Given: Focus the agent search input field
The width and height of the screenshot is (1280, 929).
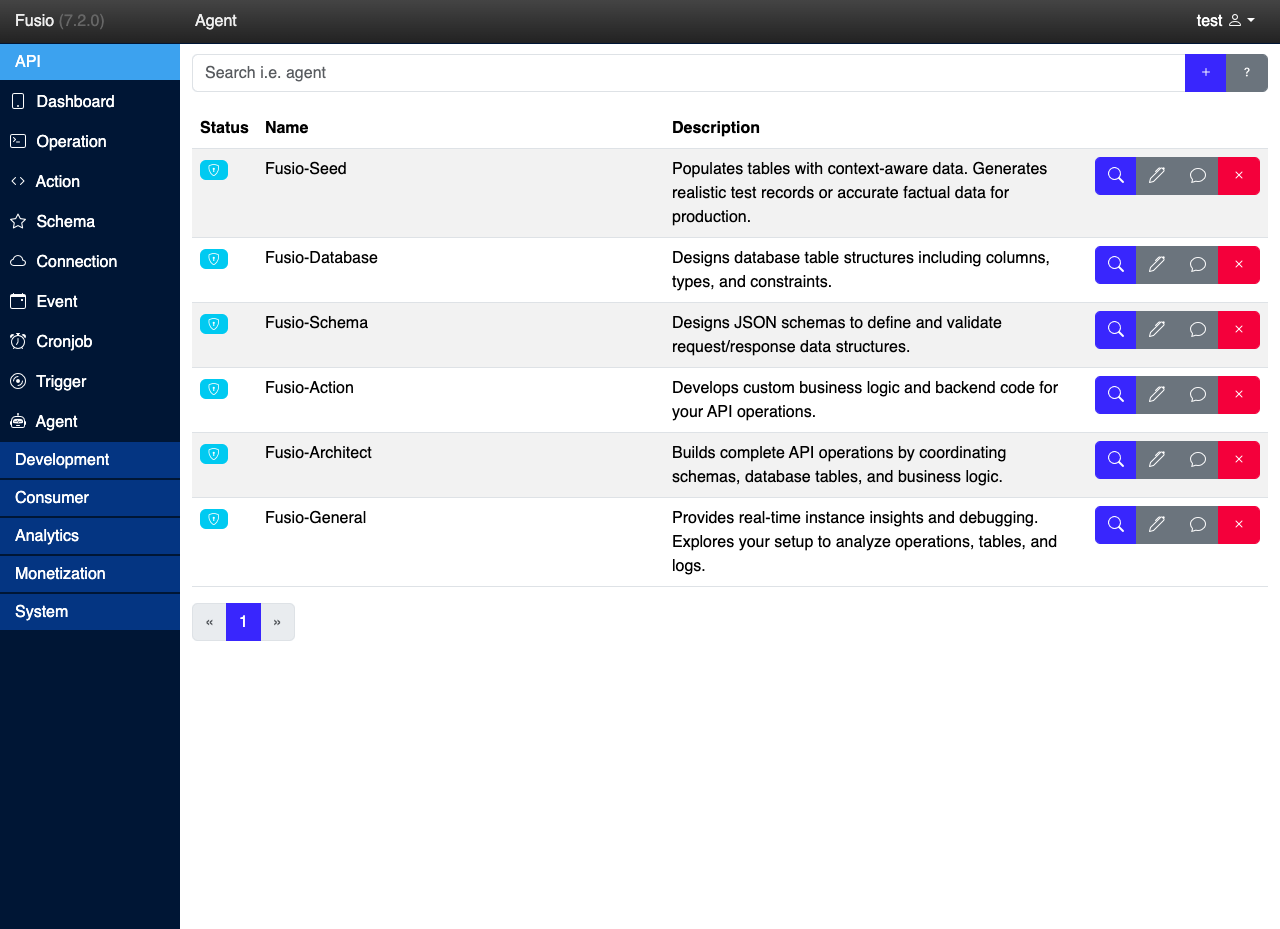Looking at the screenshot, I should 688,73.
